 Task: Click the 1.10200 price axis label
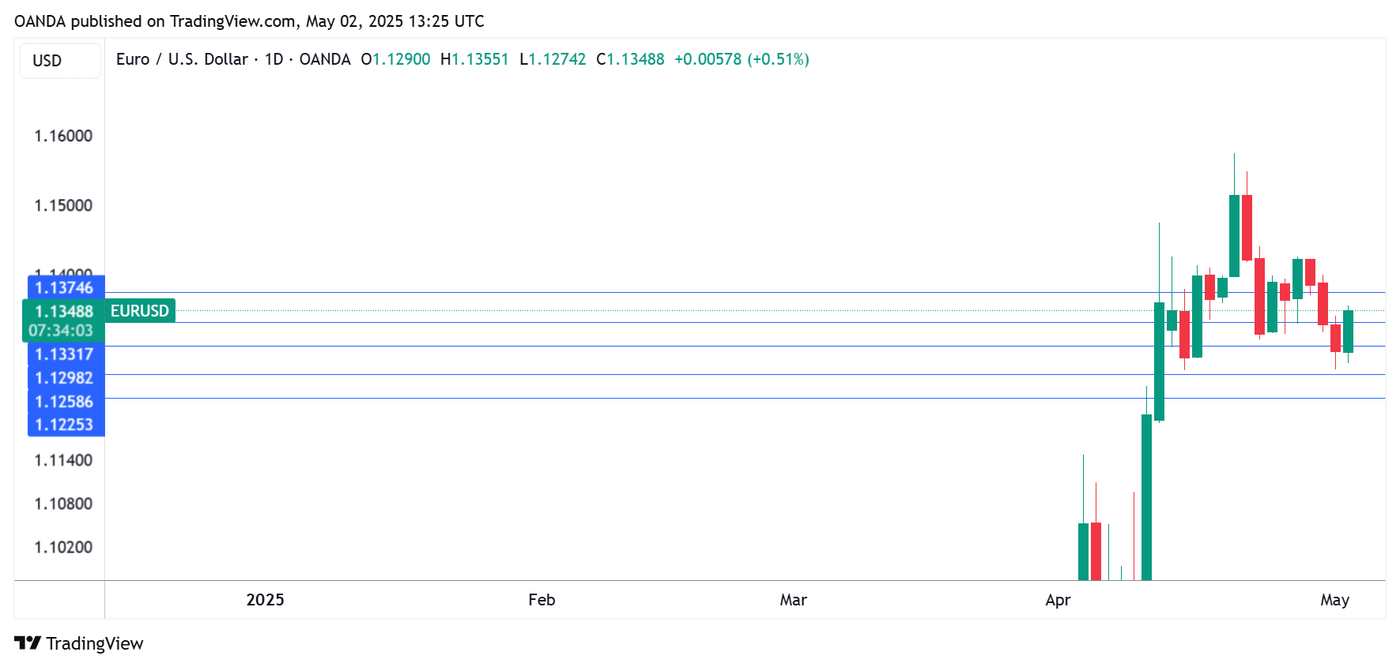(x=63, y=548)
